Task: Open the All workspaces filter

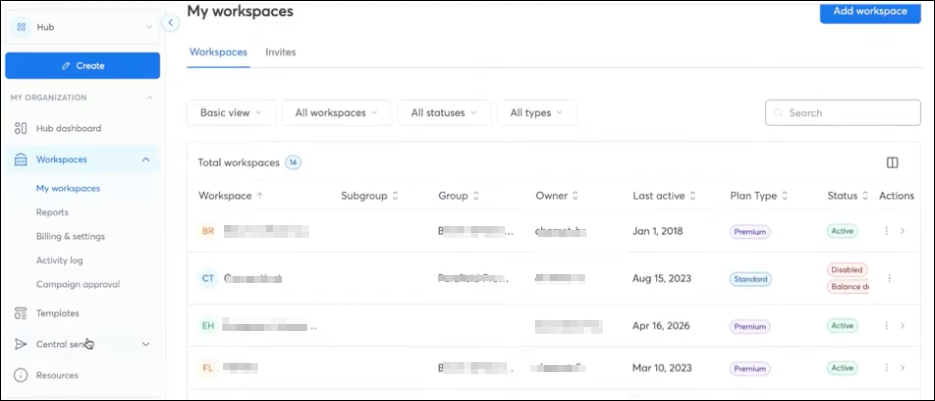Action: click(336, 113)
